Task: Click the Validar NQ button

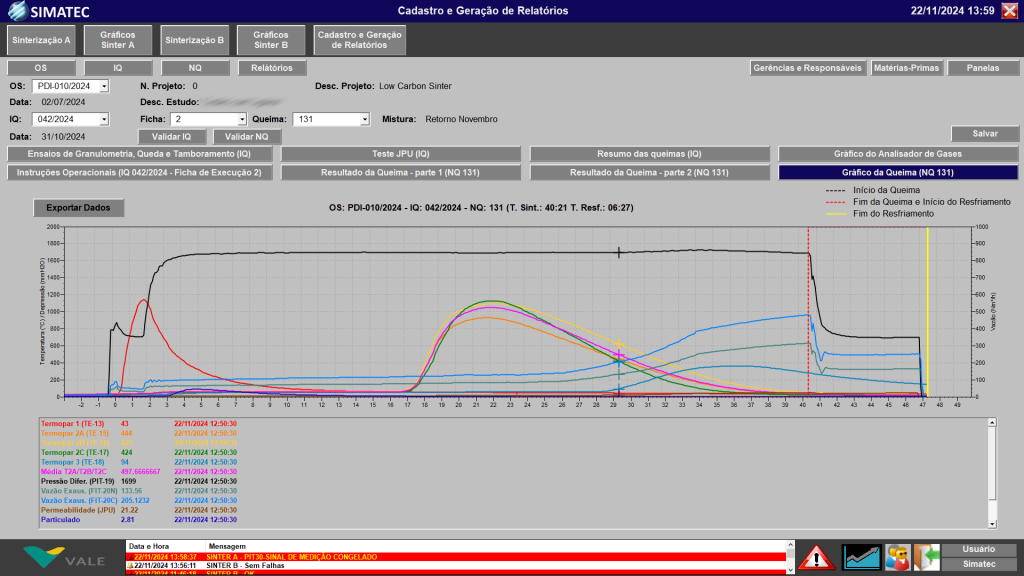Action: (246, 136)
